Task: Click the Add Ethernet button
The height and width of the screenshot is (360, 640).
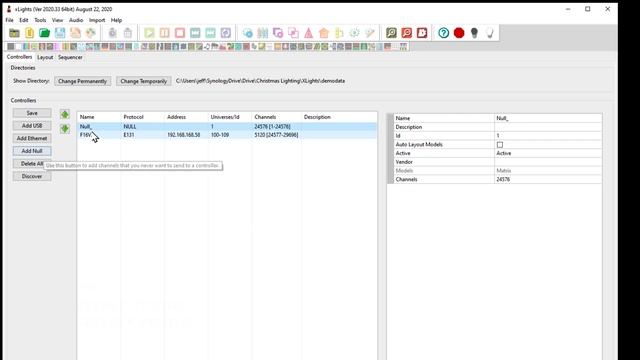Action: pyautogui.click(x=32, y=138)
